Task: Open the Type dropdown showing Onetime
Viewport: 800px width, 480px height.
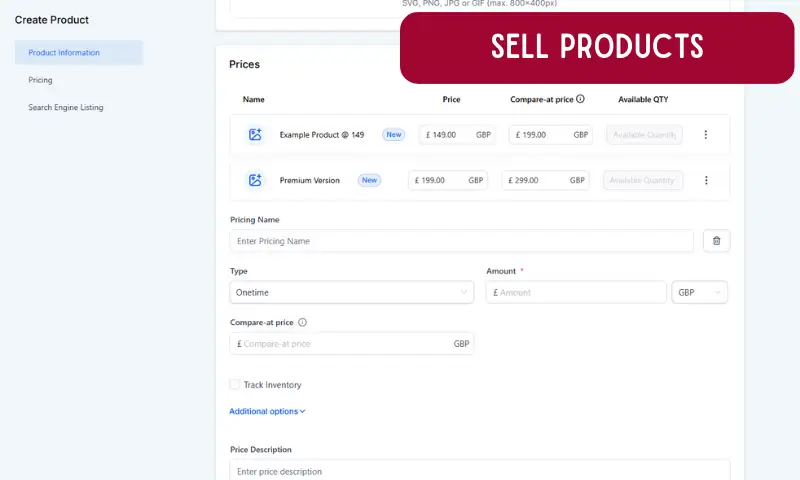Action: (351, 292)
